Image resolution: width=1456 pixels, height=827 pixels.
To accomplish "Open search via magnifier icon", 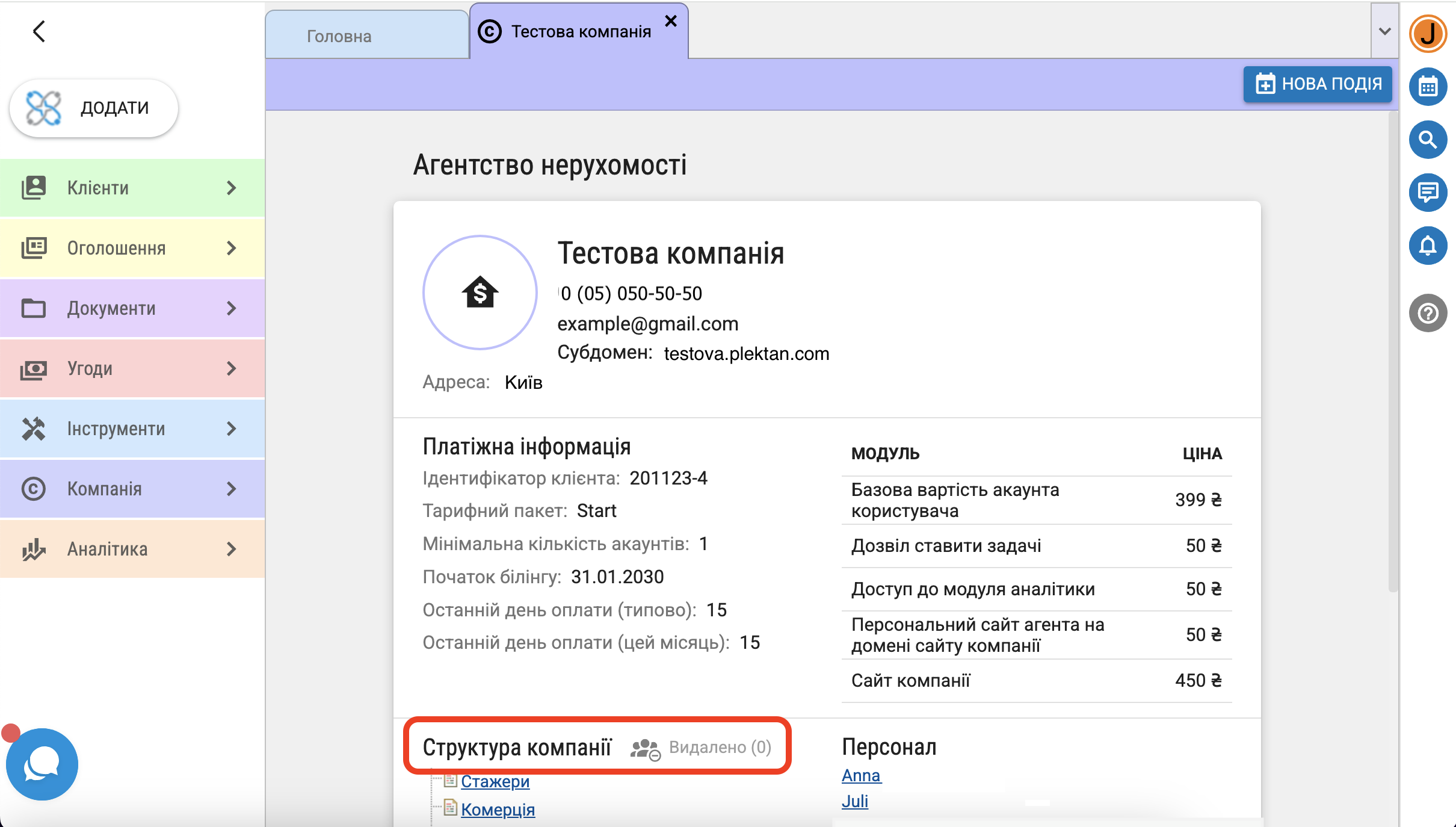I will (1428, 140).
